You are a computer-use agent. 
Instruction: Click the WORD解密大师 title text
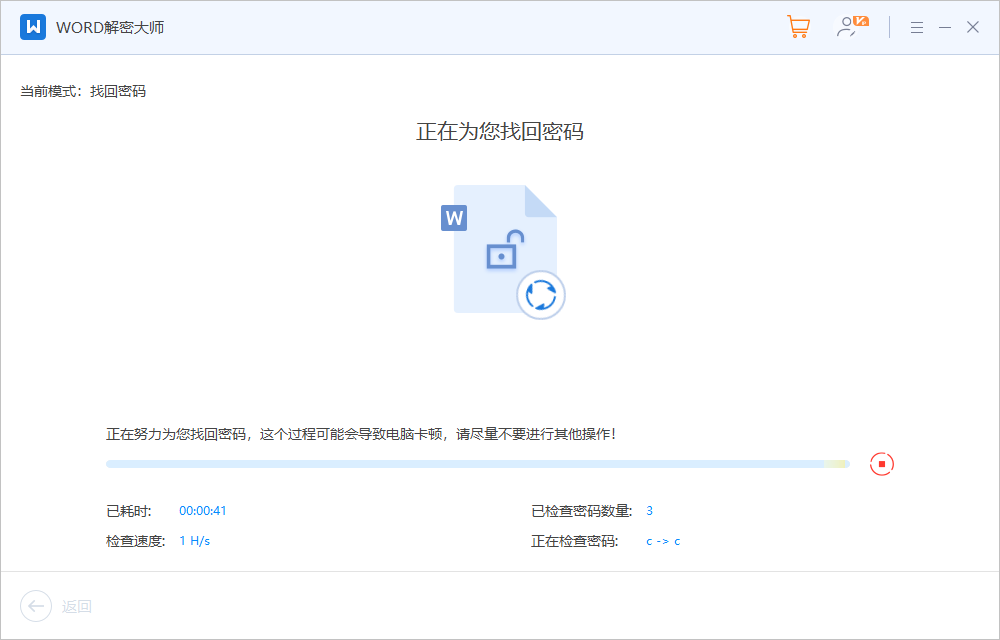click(x=110, y=28)
